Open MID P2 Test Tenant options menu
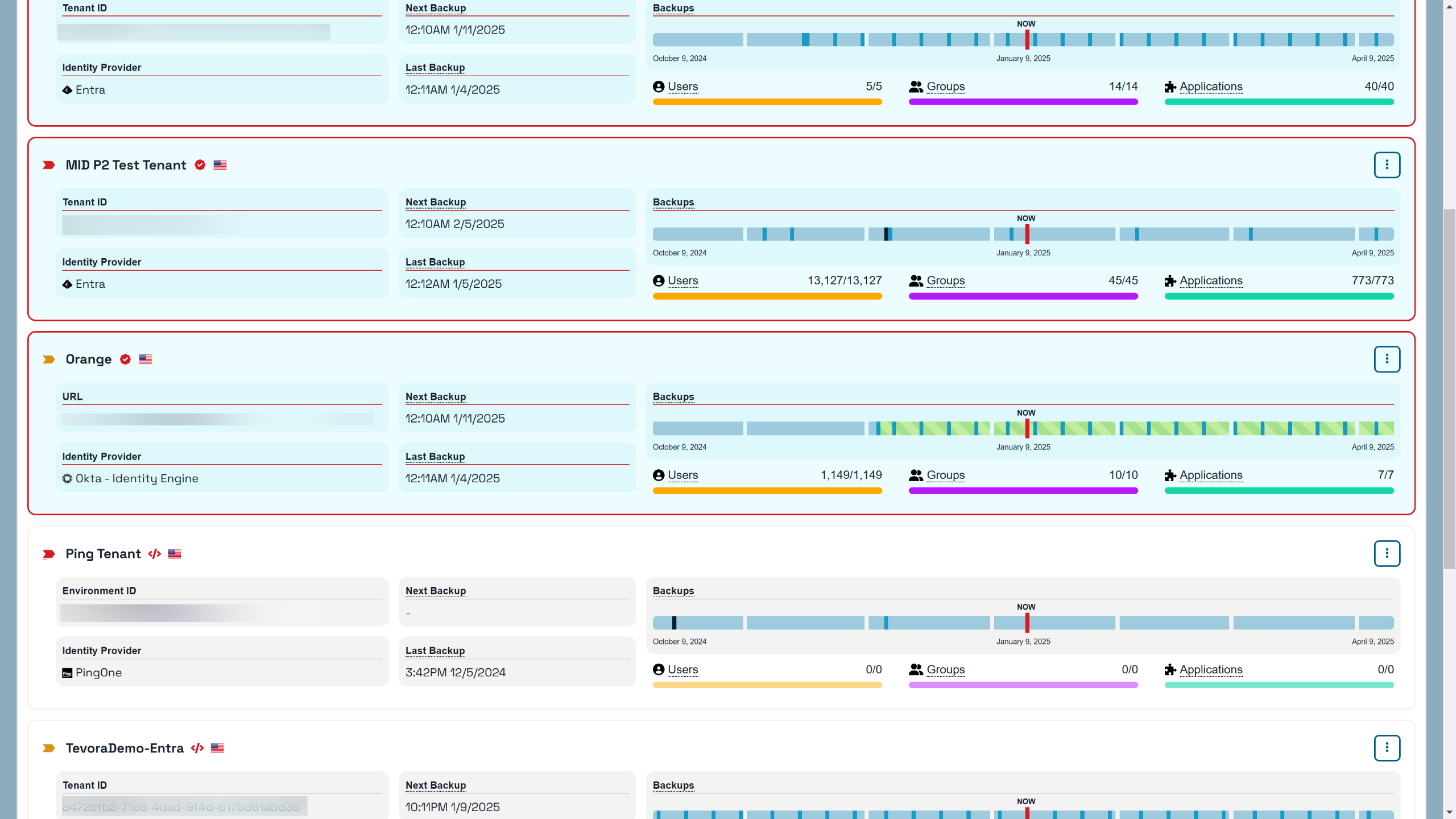The height and width of the screenshot is (819, 1456). coord(1387,165)
